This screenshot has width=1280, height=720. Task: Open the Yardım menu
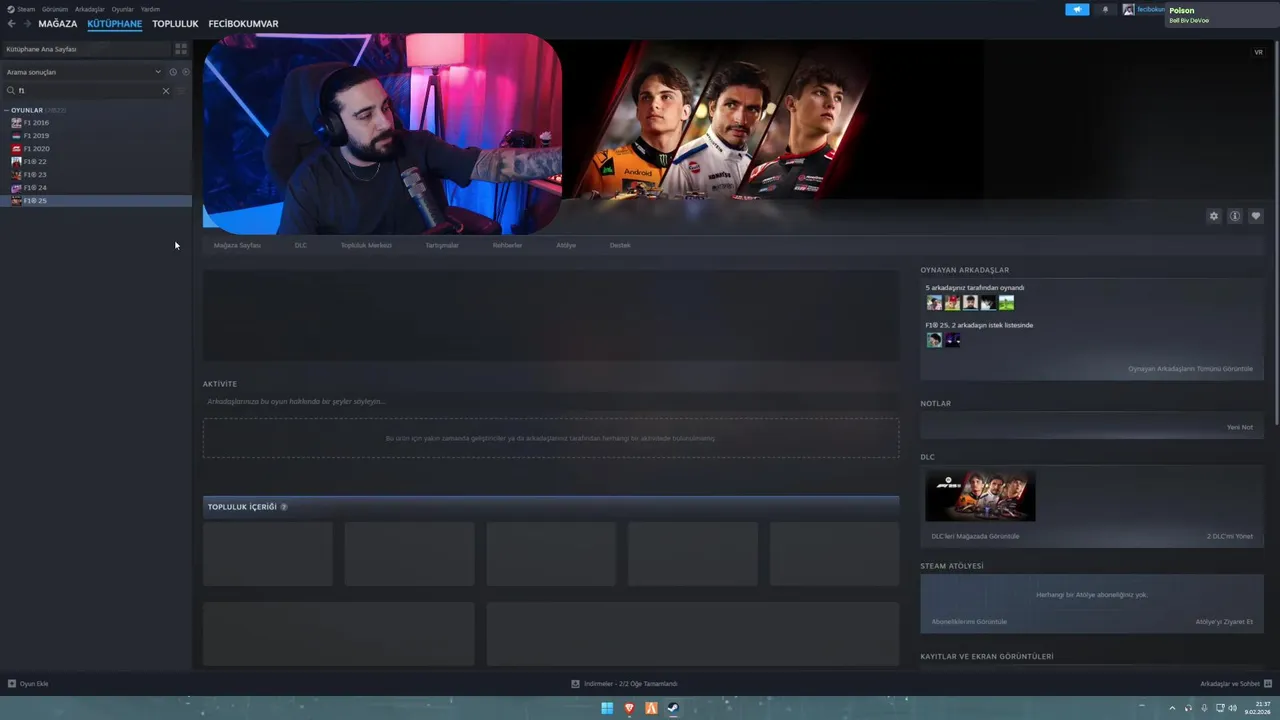150,9
